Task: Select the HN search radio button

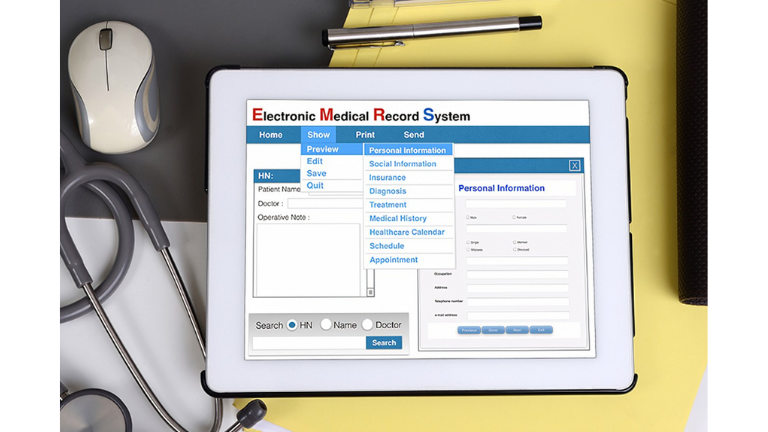Action: (292, 325)
